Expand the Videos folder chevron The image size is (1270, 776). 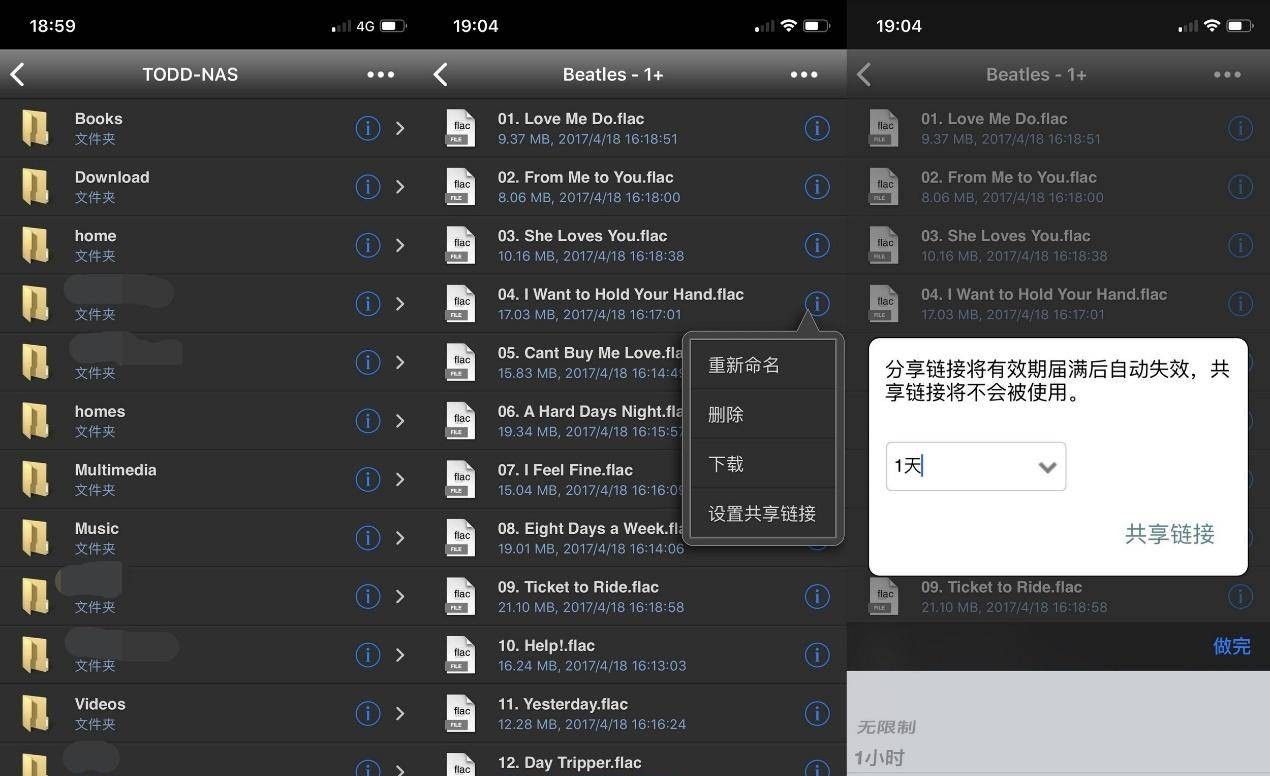[x=400, y=713]
